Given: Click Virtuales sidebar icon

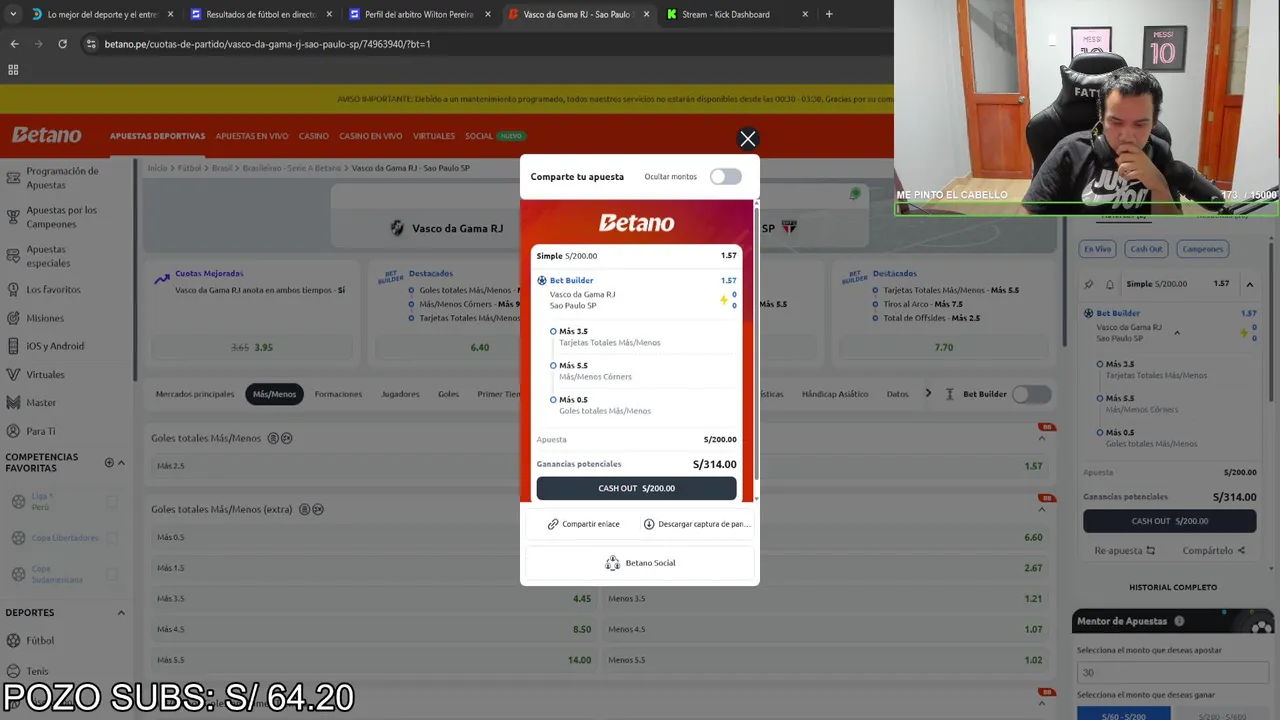Looking at the screenshot, I should (13, 374).
